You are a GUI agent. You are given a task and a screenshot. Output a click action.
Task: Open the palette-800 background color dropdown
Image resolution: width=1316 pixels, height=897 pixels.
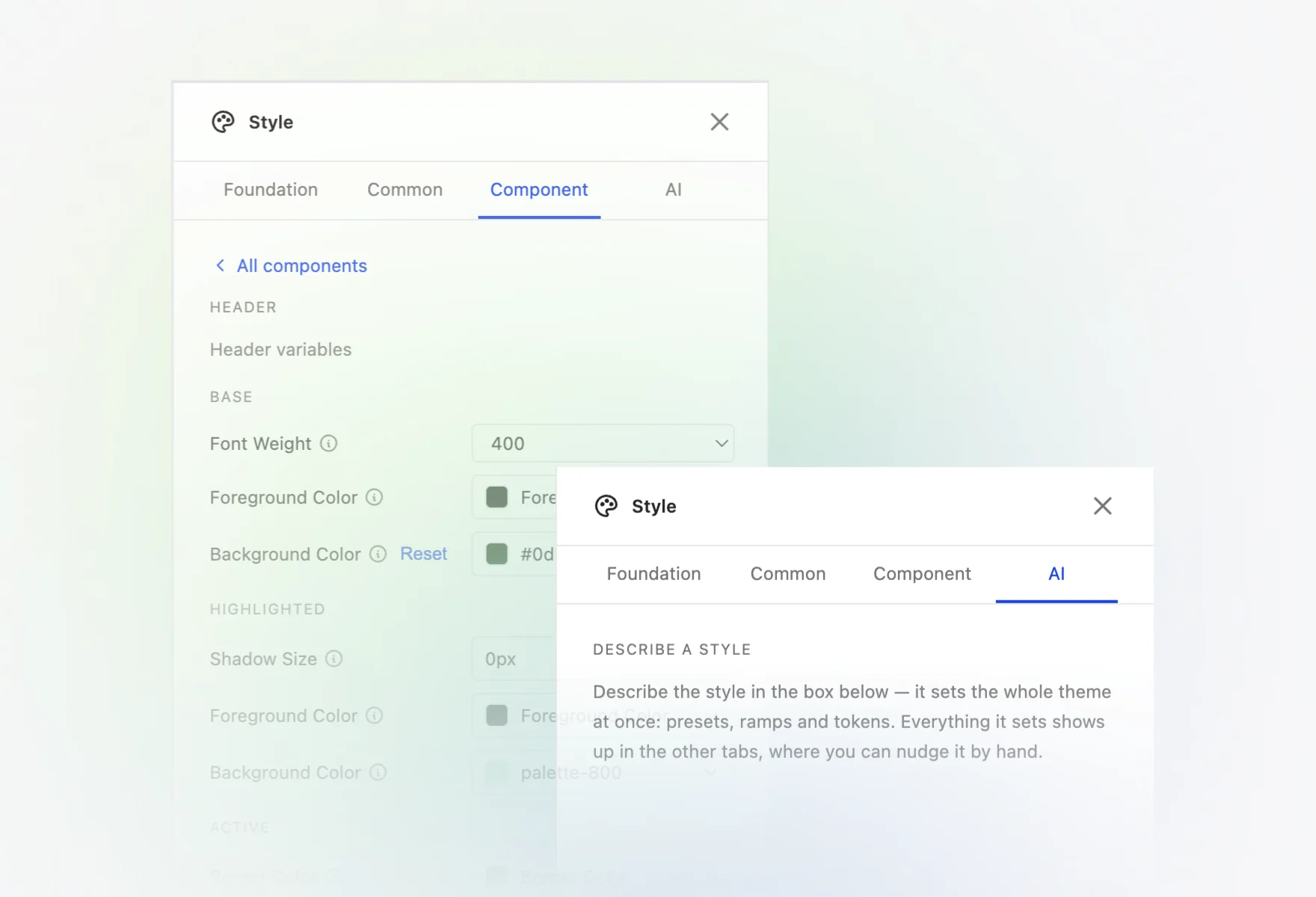point(603,772)
